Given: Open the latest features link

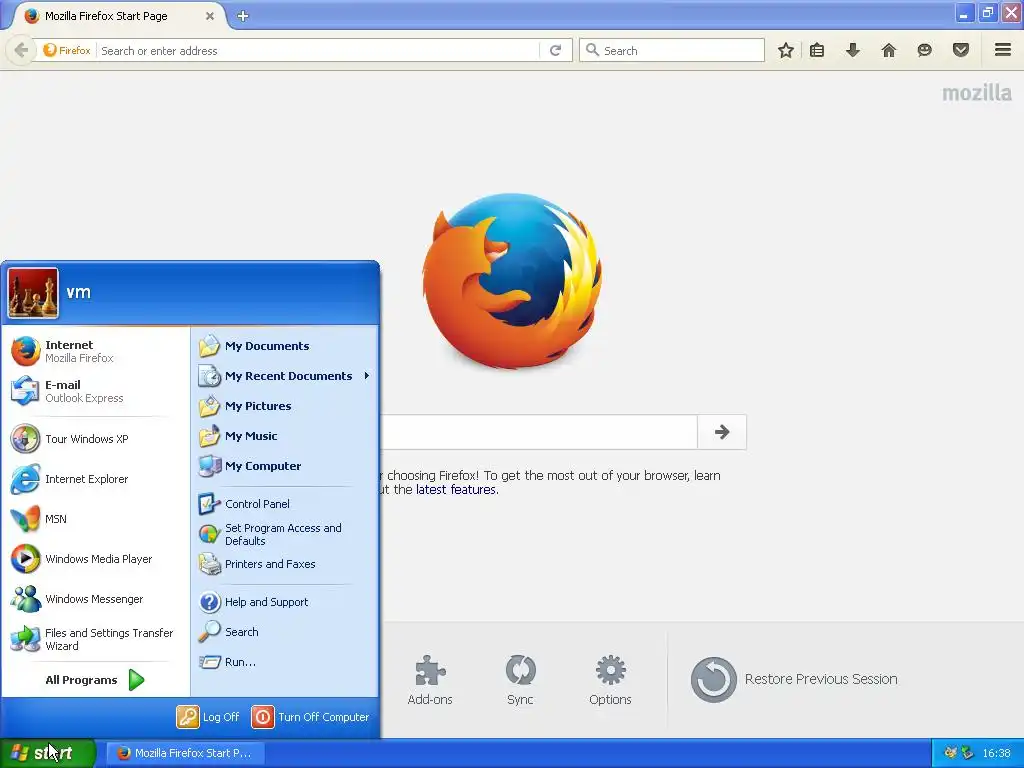Looking at the screenshot, I should [456, 490].
